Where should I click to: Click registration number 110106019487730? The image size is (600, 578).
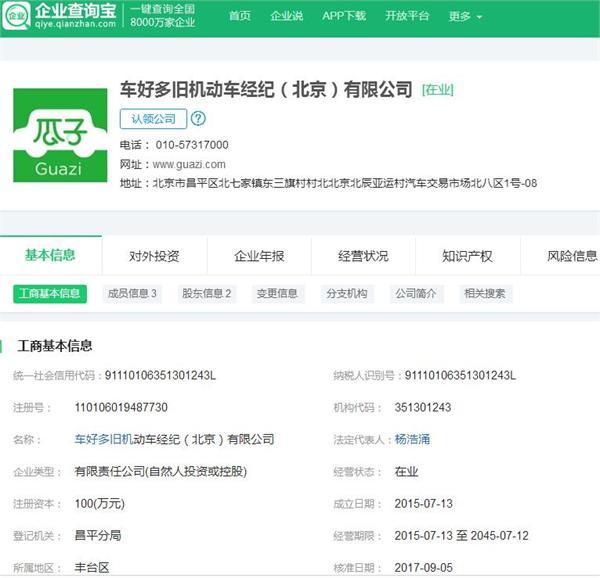tap(121, 407)
